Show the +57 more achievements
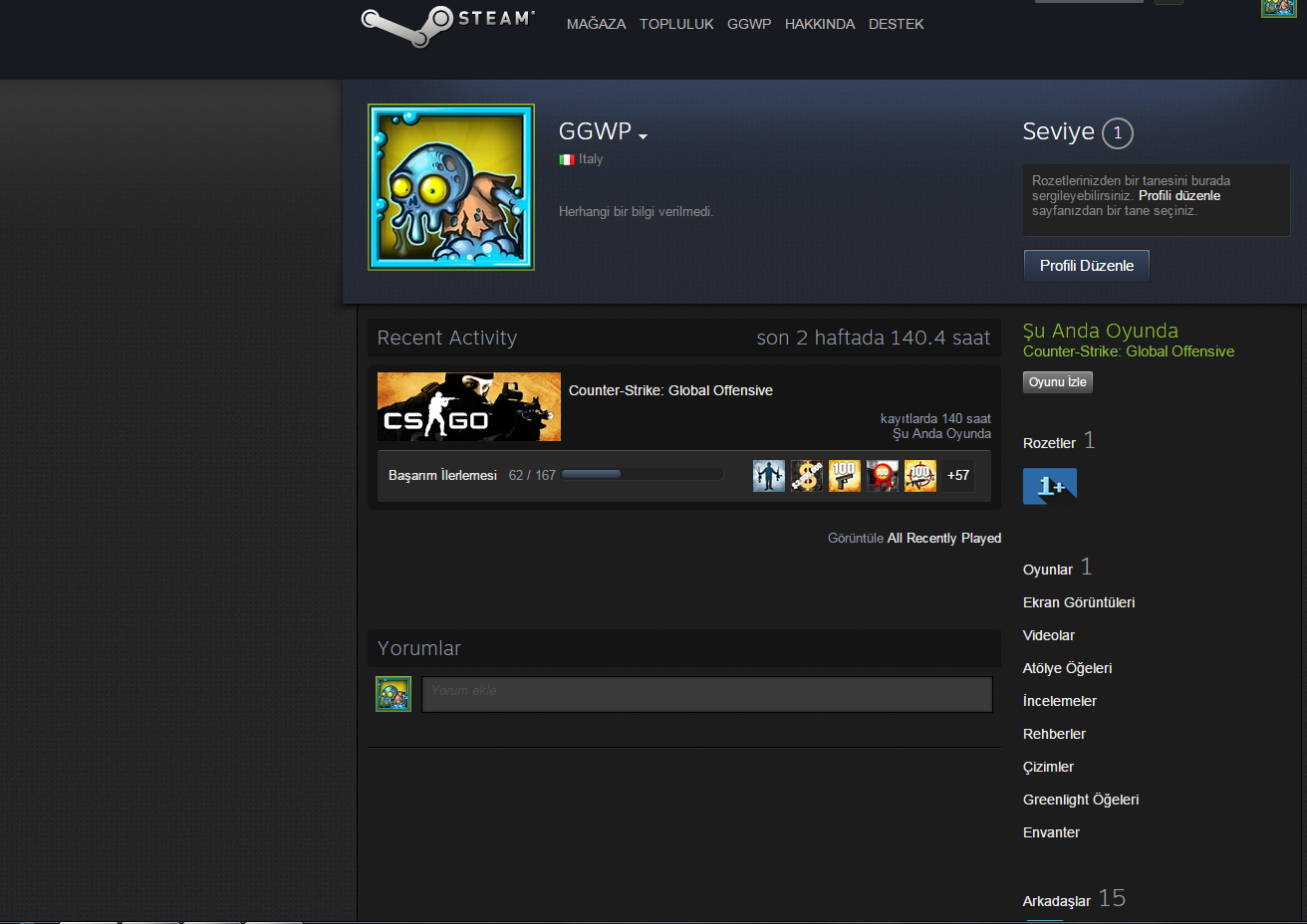The image size is (1307, 924). [x=958, y=476]
